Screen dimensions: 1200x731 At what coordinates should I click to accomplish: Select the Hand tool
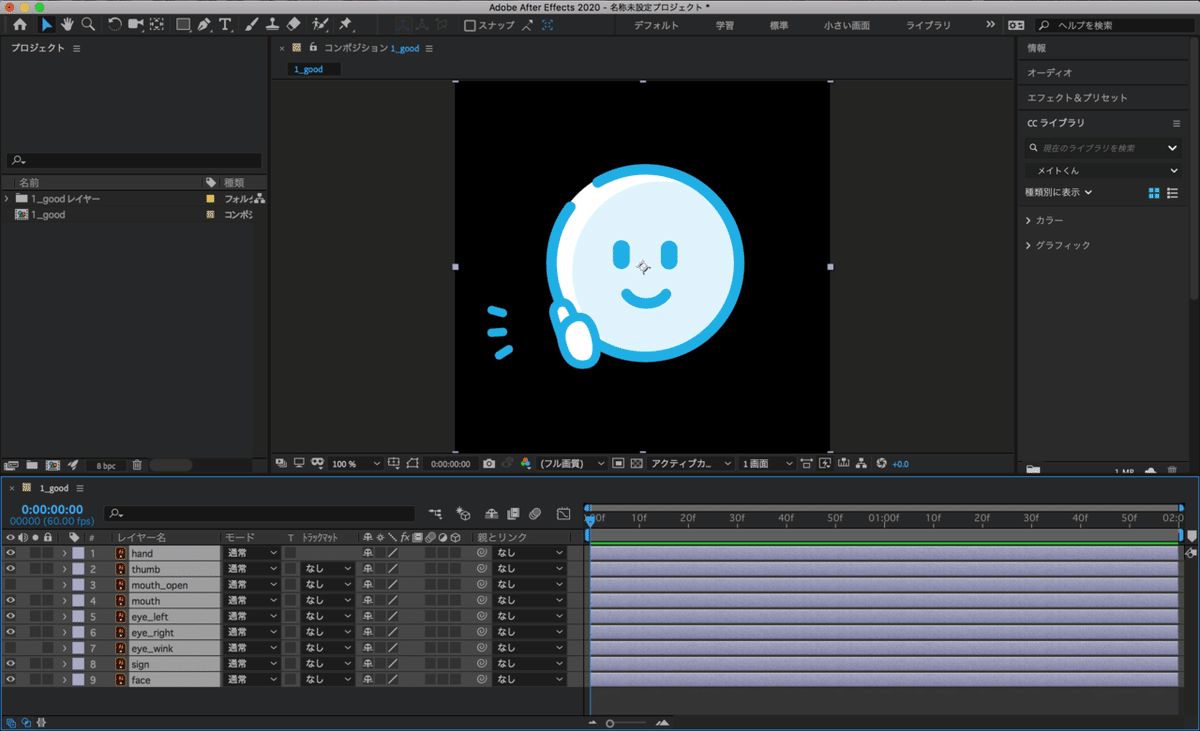click(68, 24)
